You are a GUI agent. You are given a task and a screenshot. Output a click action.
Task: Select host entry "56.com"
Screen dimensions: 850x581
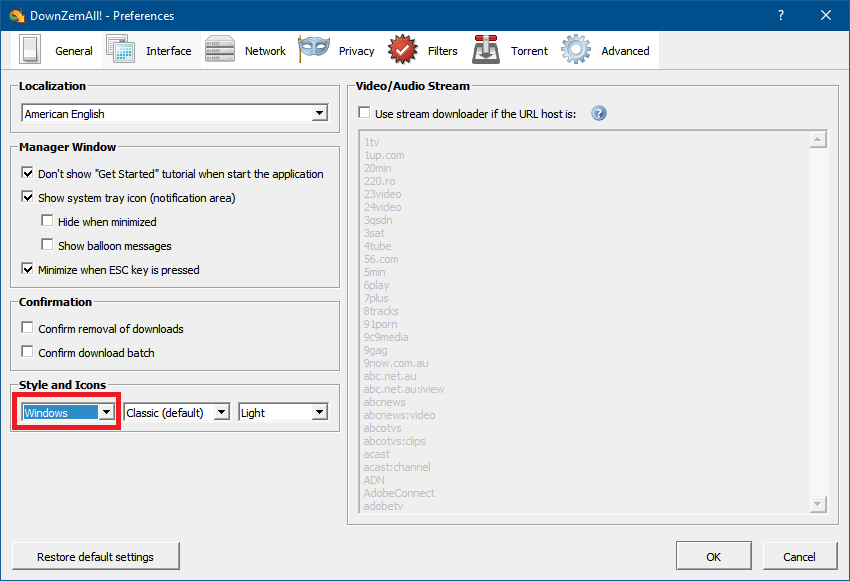381,259
